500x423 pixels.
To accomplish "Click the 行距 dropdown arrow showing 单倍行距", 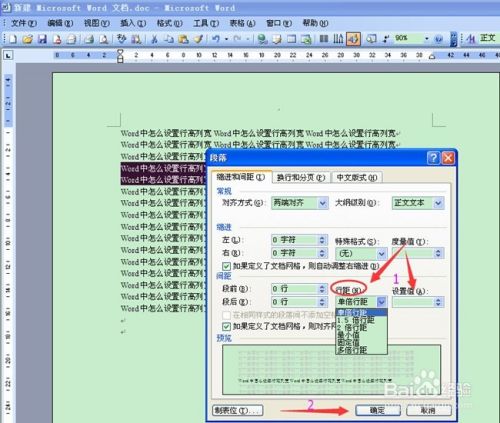I will (x=382, y=302).
